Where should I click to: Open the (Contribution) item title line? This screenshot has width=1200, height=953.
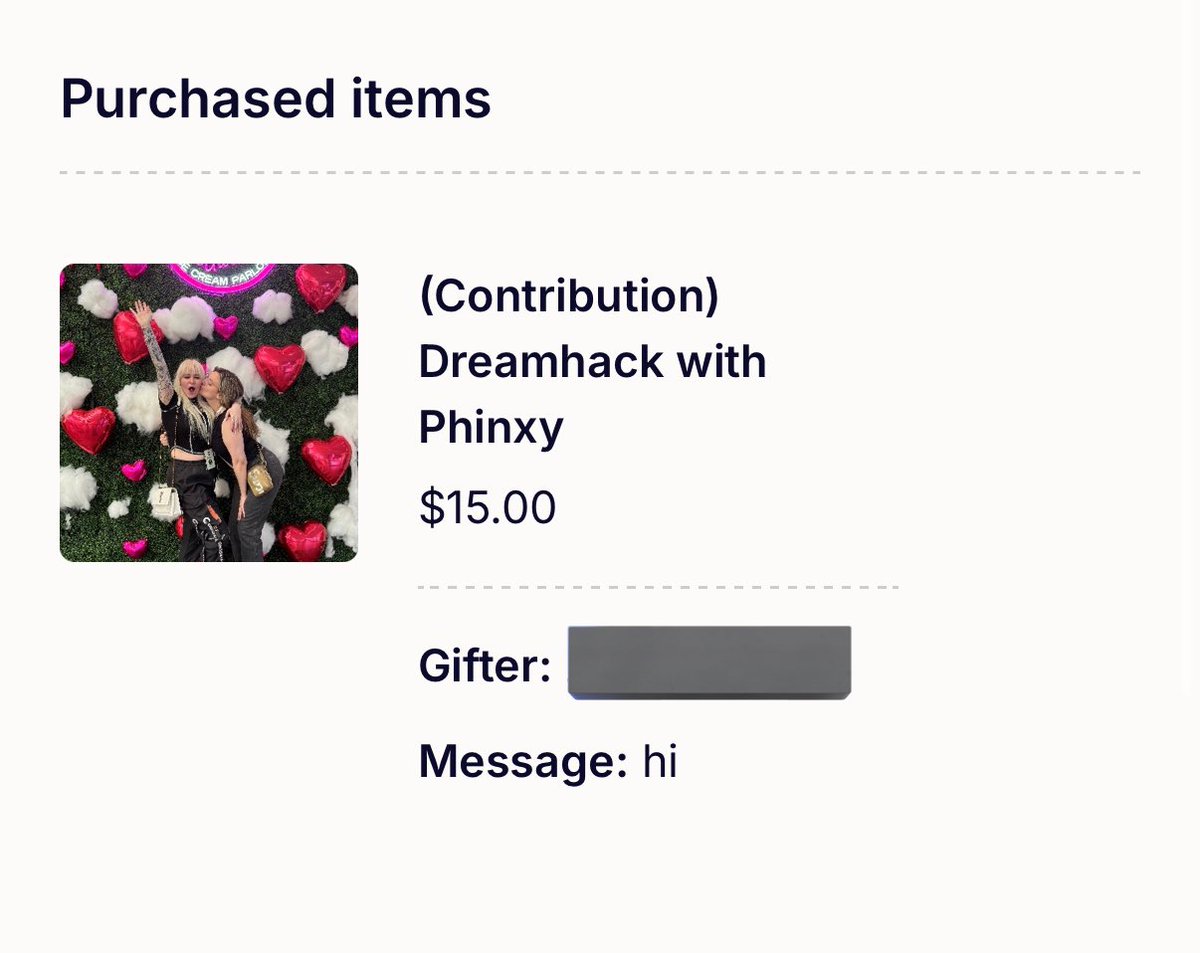(x=569, y=297)
